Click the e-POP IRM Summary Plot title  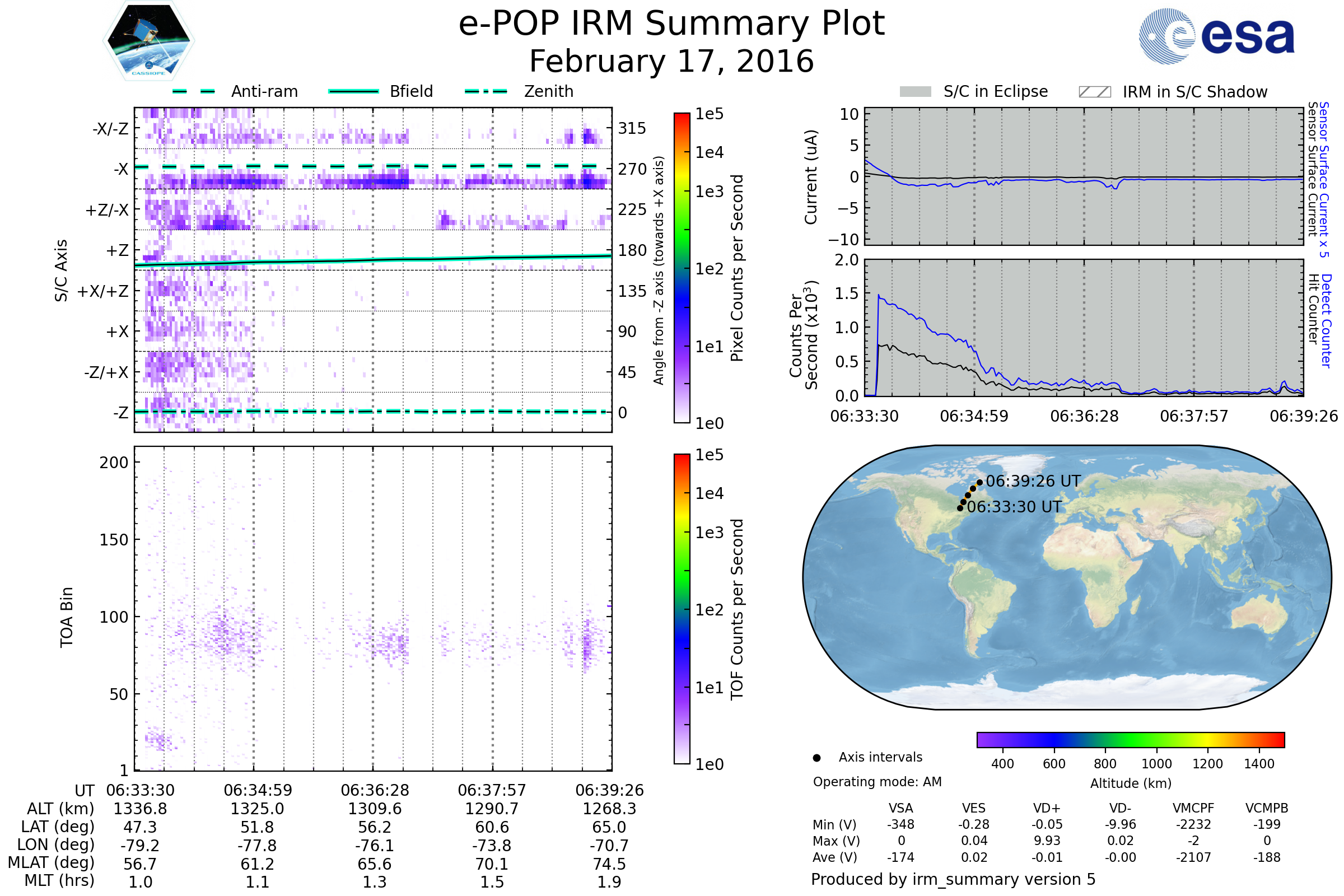pos(671,24)
